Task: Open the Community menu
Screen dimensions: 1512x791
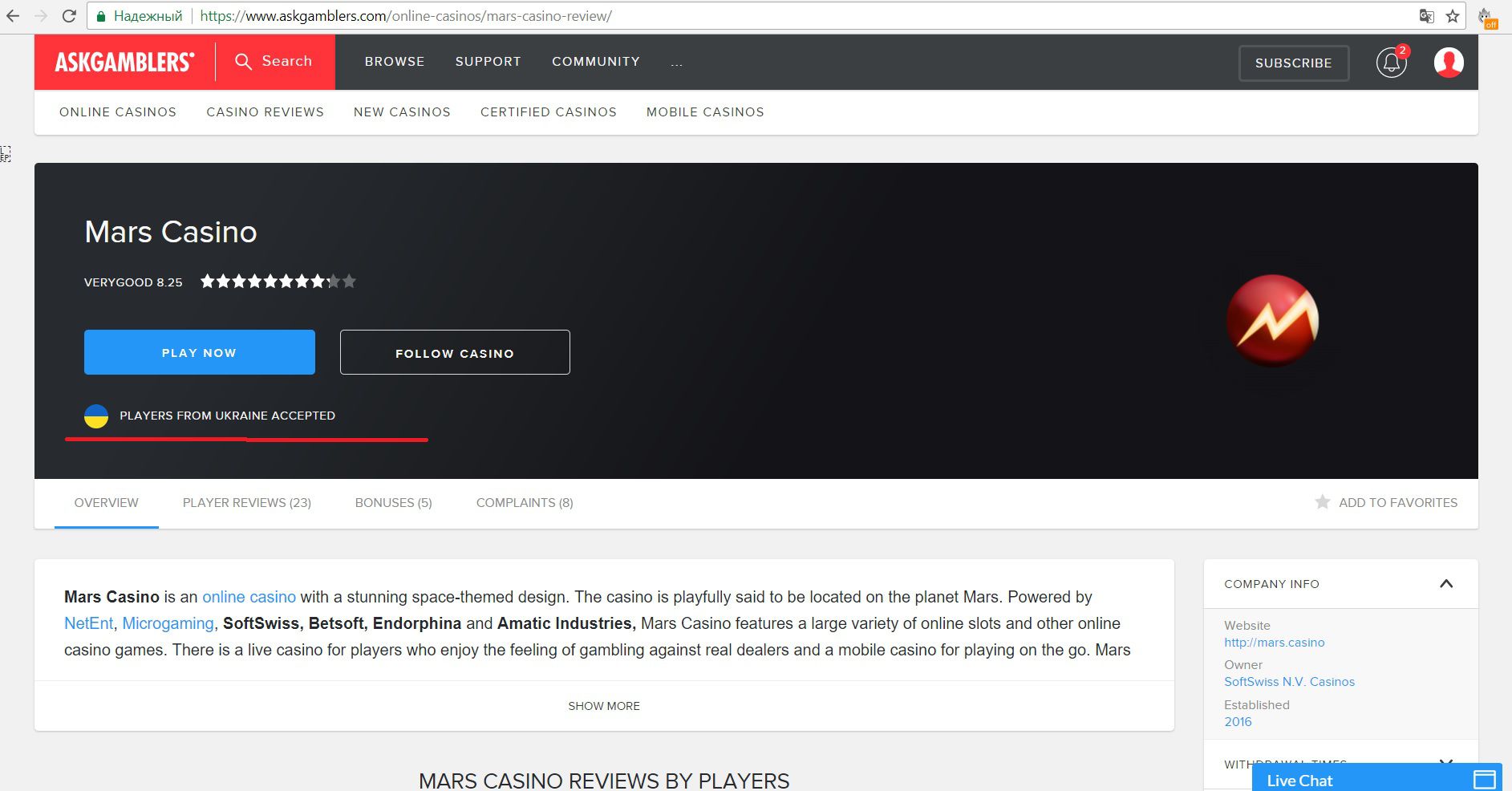Action: click(596, 62)
